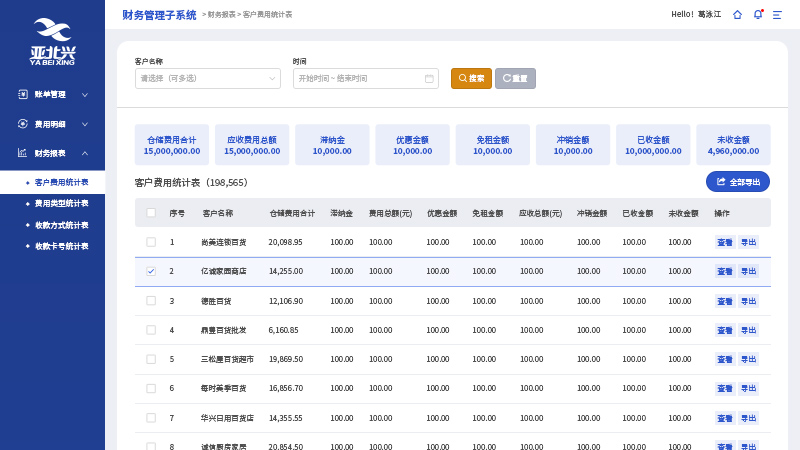800x450 pixels.
Task: Click 导出 for row 1 尚美连锁百货
Action: pyautogui.click(x=748, y=242)
